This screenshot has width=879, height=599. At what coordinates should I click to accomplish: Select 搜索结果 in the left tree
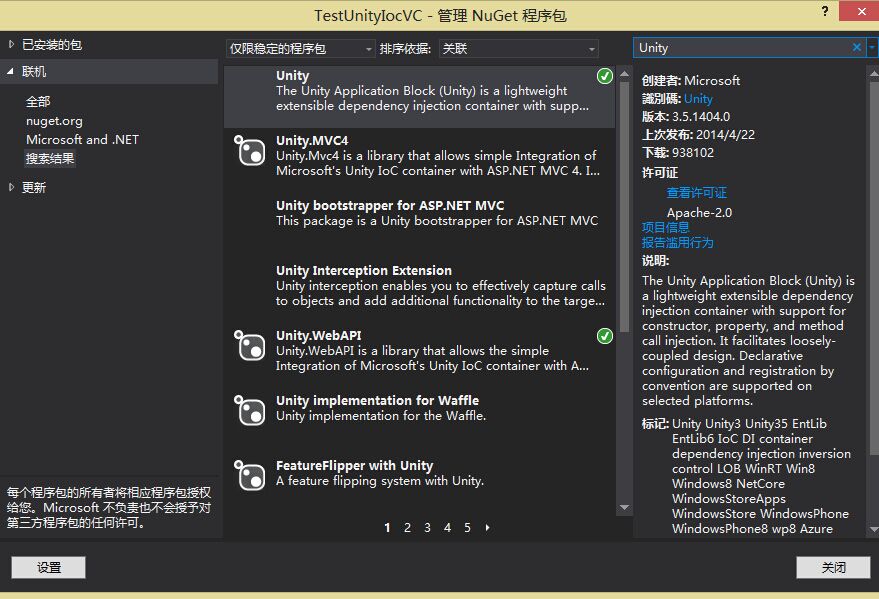point(50,159)
